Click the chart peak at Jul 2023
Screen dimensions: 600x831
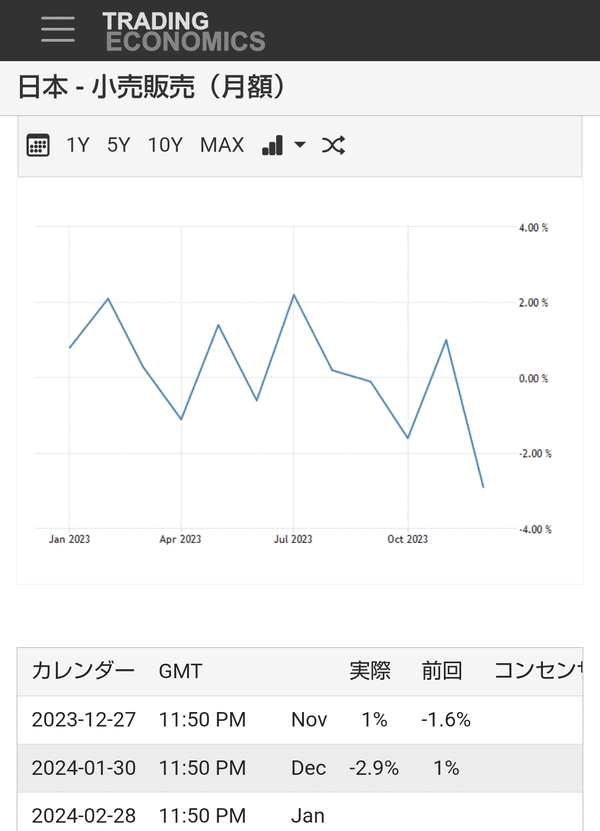294,295
